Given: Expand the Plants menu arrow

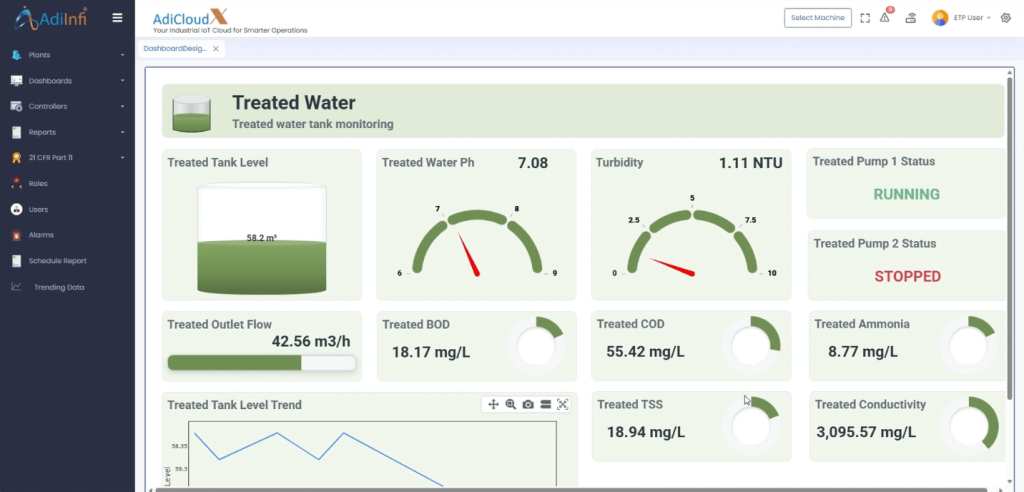Looking at the screenshot, I should coord(123,56).
